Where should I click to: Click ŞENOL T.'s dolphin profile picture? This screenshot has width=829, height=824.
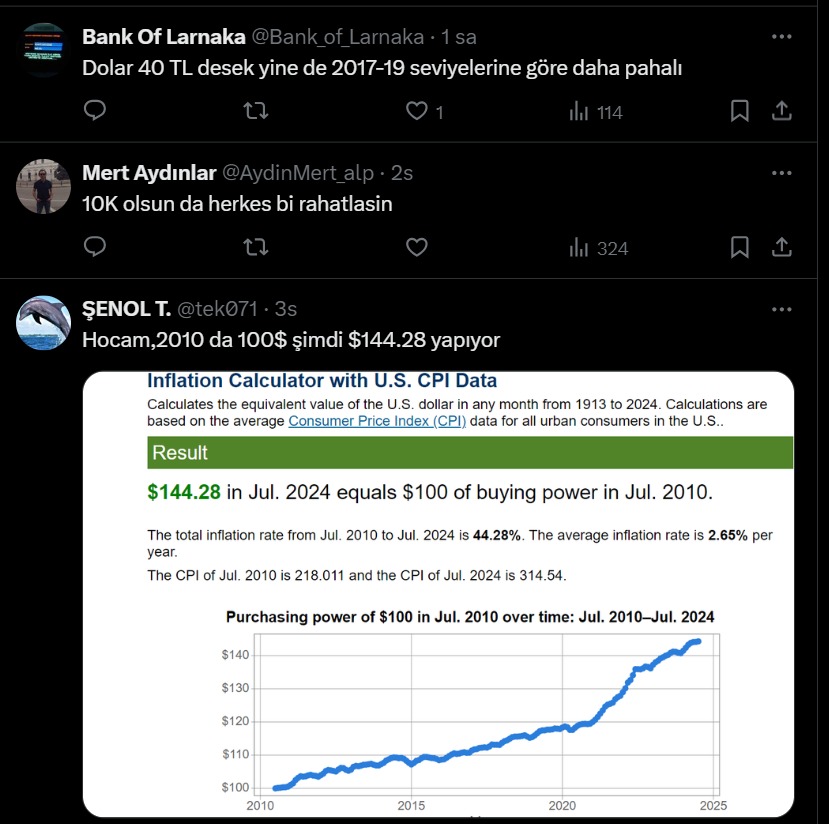(45, 323)
